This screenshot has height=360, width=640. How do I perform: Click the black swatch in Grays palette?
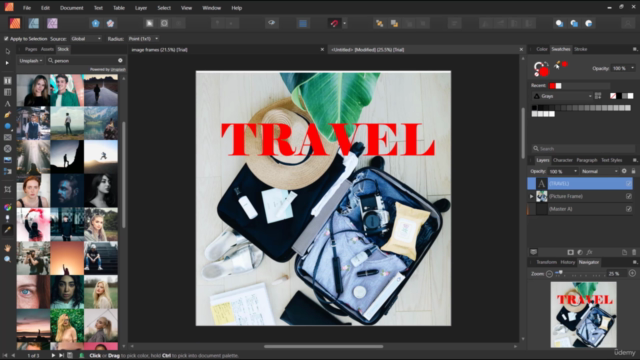coord(534,108)
